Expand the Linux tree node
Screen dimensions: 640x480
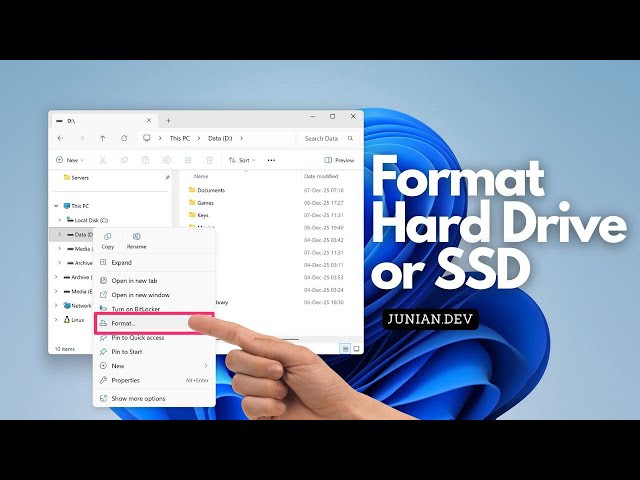[56, 320]
